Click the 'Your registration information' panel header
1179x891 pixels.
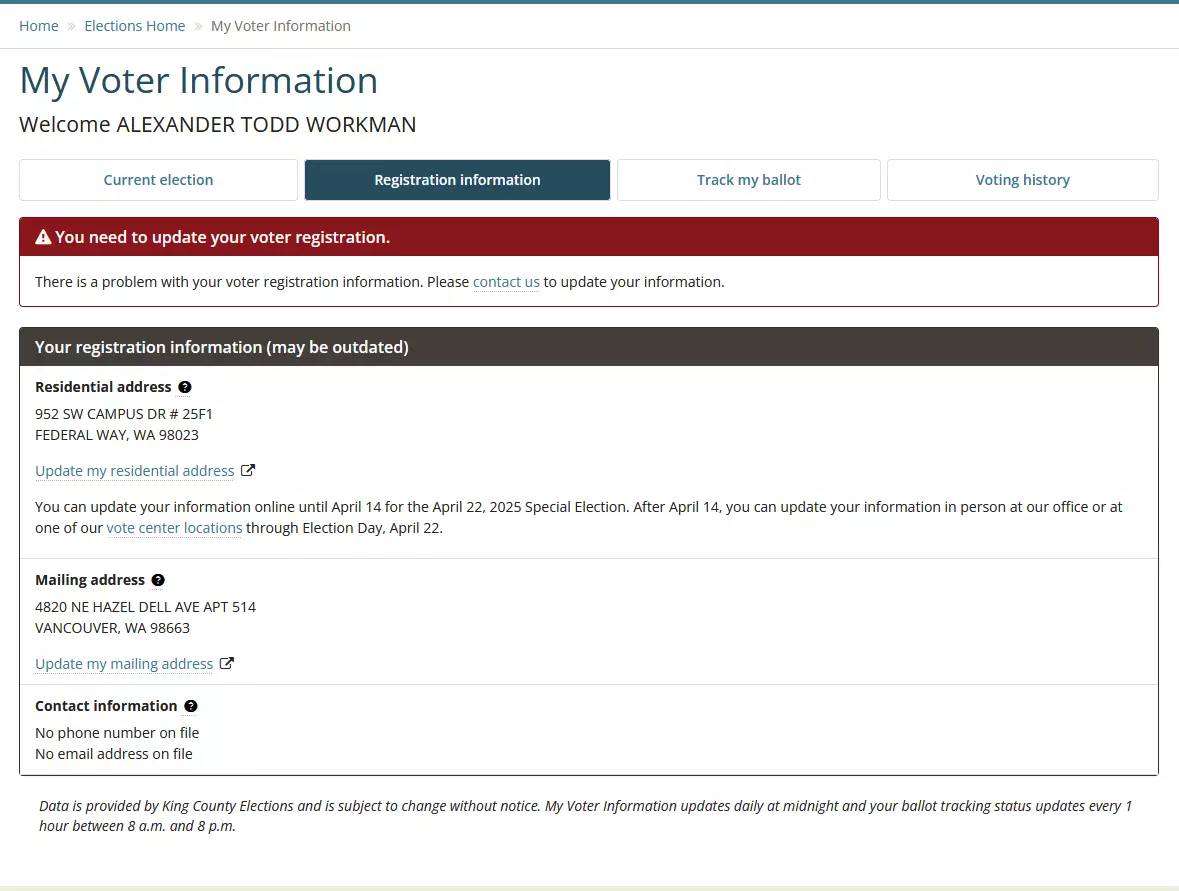(x=222, y=347)
